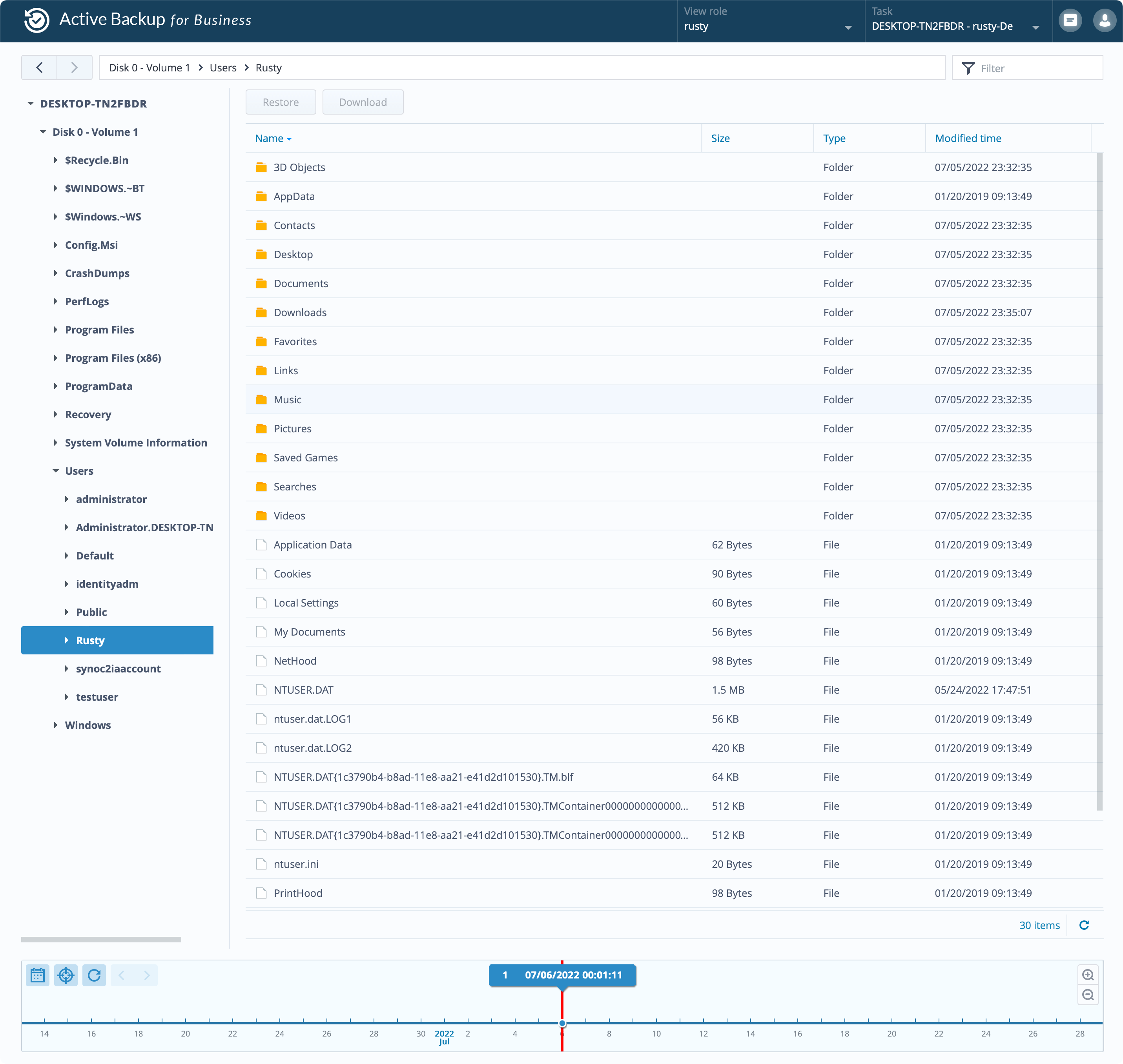Select the Saved Games folder row
The image size is (1123, 1064).
coord(671,458)
